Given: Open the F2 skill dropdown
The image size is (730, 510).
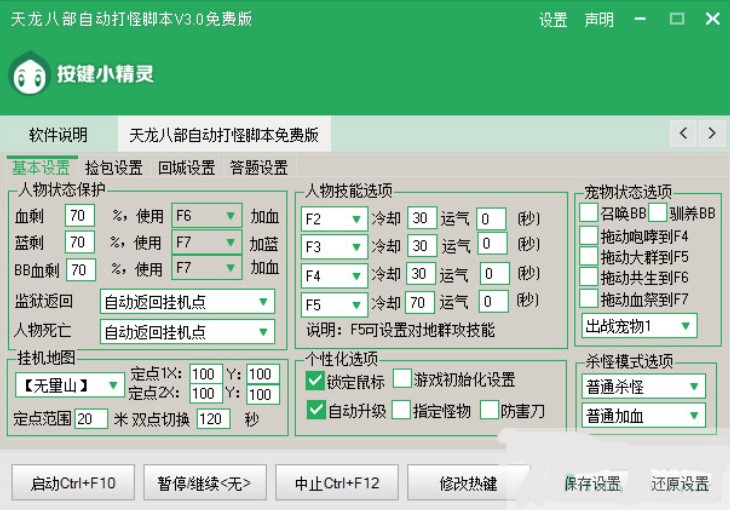Looking at the screenshot, I should click(334, 219).
